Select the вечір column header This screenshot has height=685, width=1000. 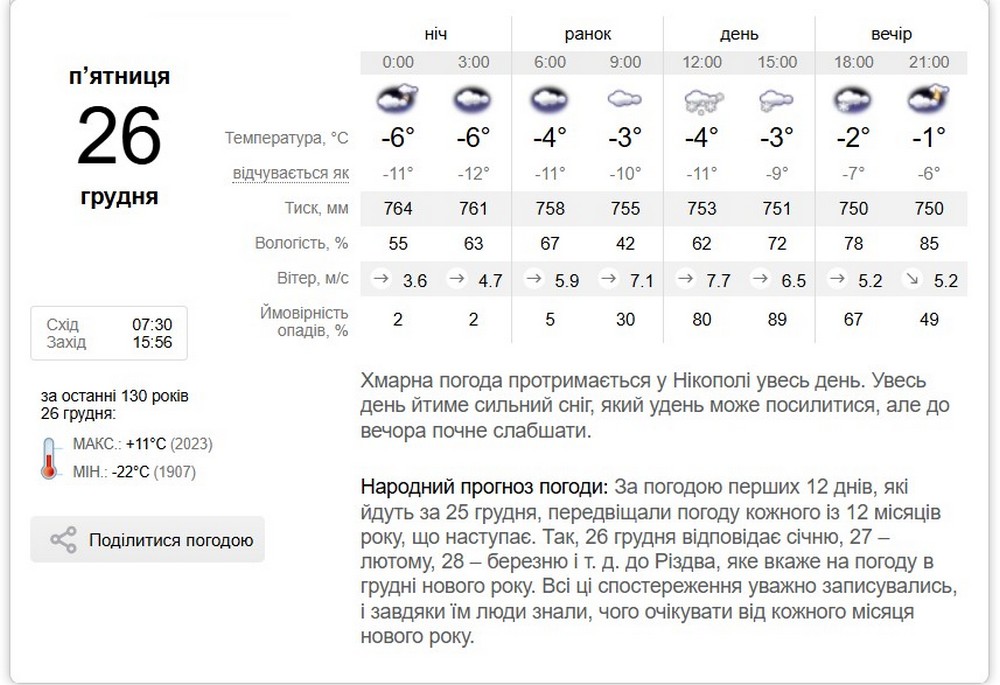point(891,34)
